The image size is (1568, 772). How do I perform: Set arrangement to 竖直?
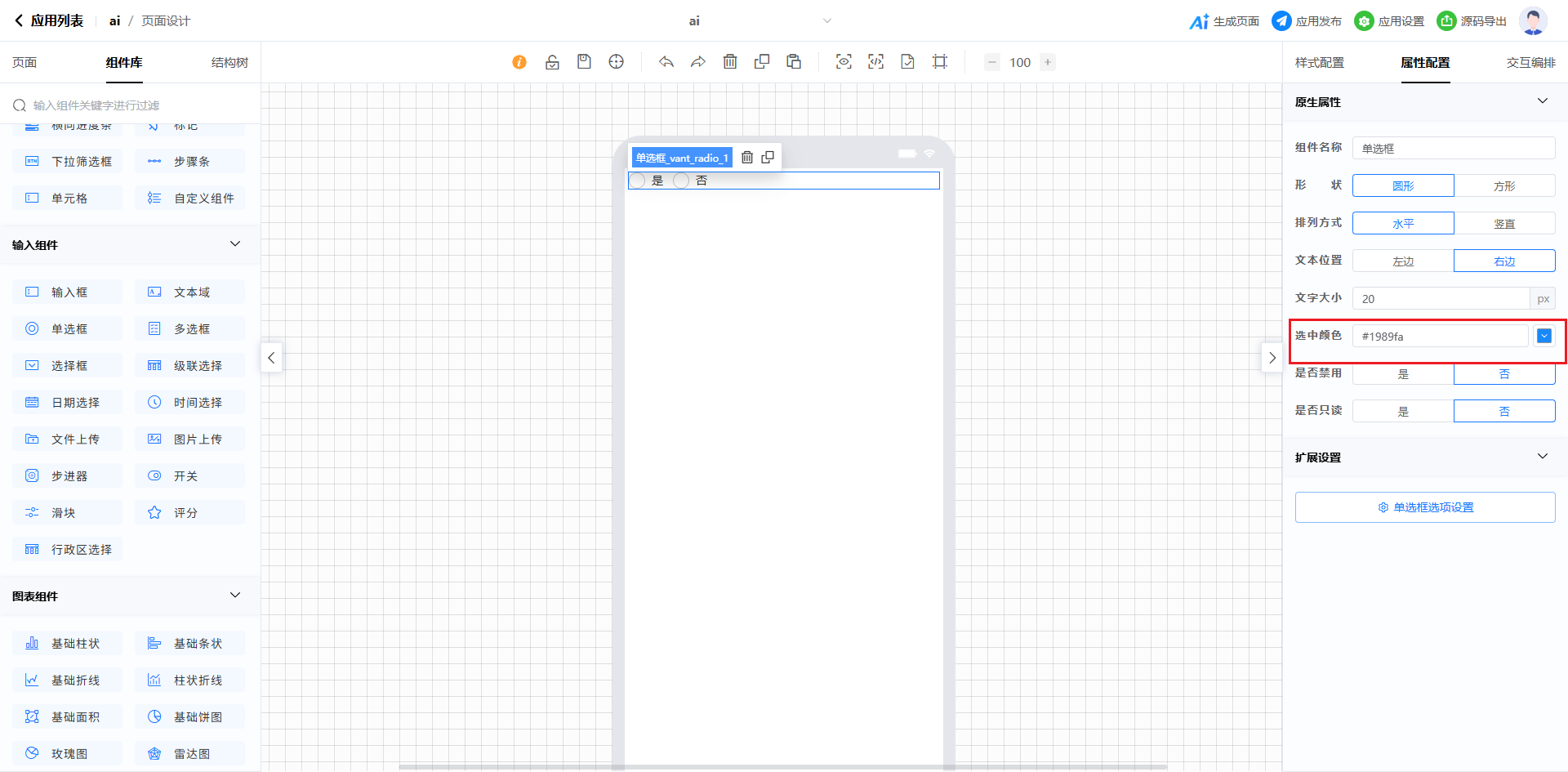tap(1504, 224)
